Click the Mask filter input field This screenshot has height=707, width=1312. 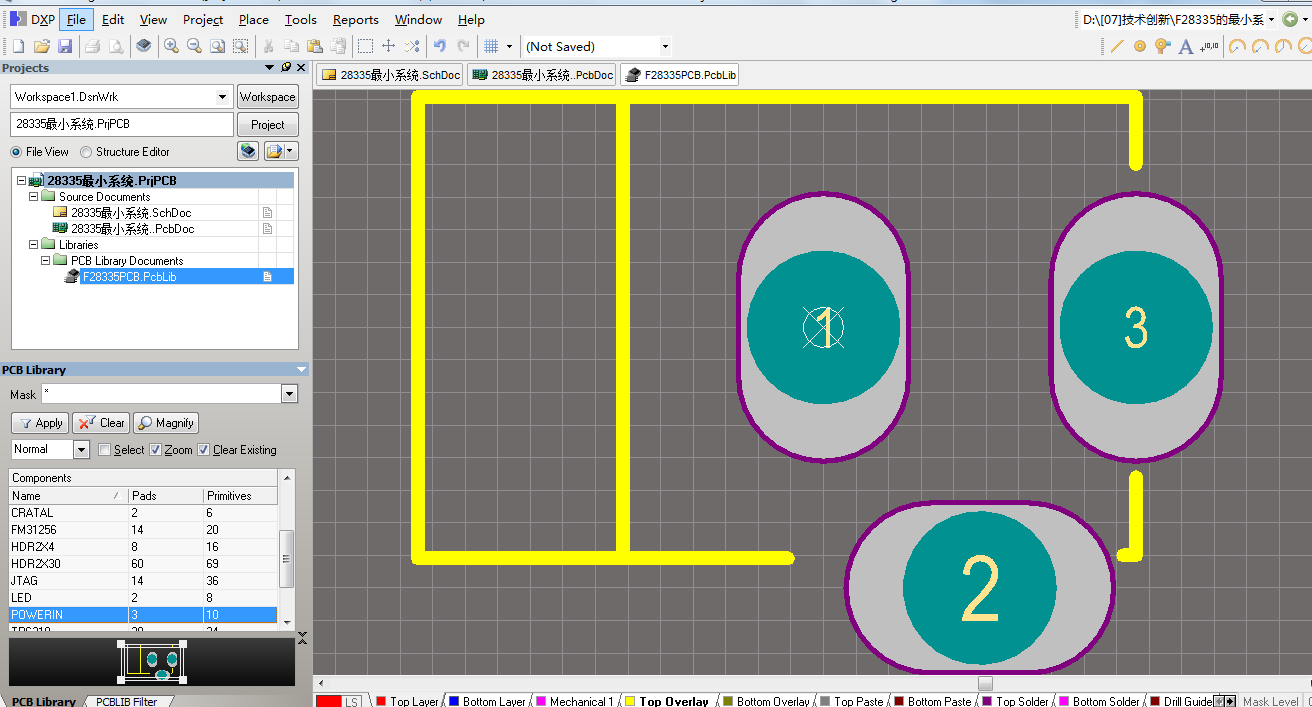pyautogui.click(x=161, y=394)
